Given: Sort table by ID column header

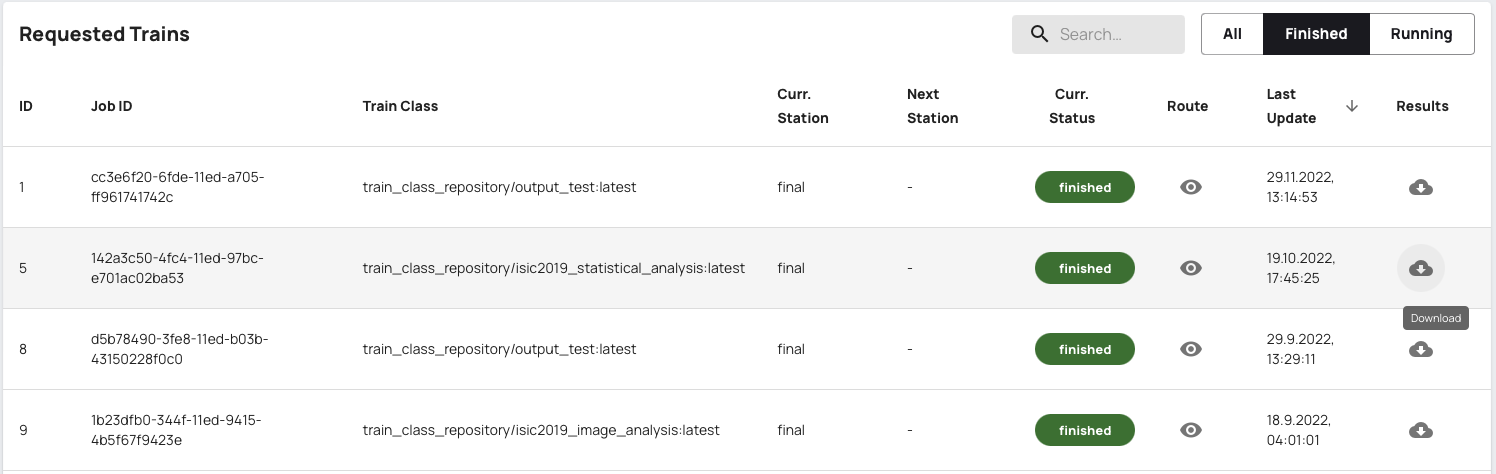Looking at the screenshot, I should (26, 106).
